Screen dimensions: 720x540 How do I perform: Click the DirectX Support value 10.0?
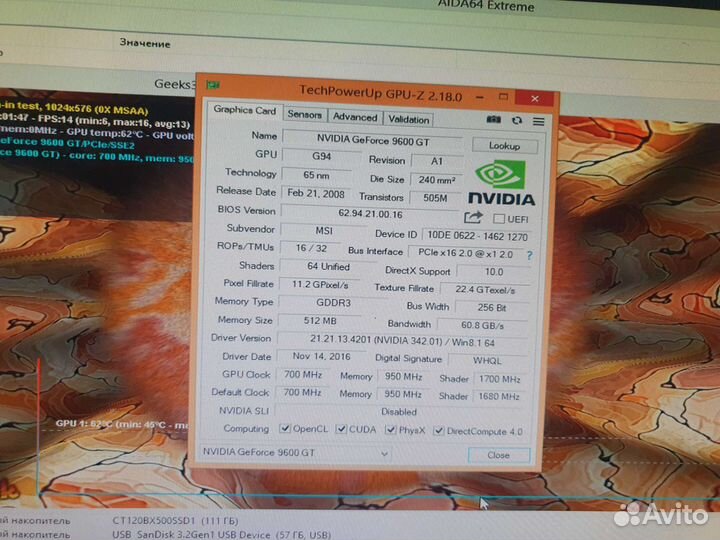coord(494,272)
